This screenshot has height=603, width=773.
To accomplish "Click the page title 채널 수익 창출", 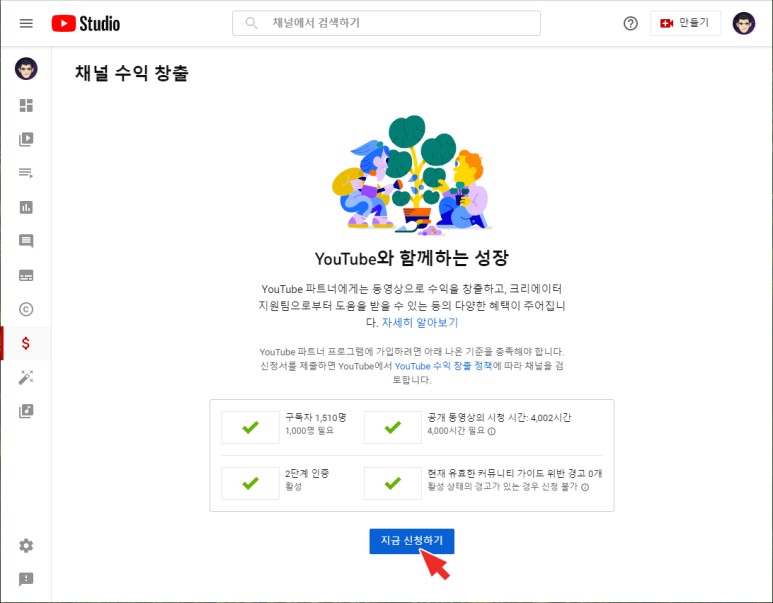I will [x=132, y=73].
